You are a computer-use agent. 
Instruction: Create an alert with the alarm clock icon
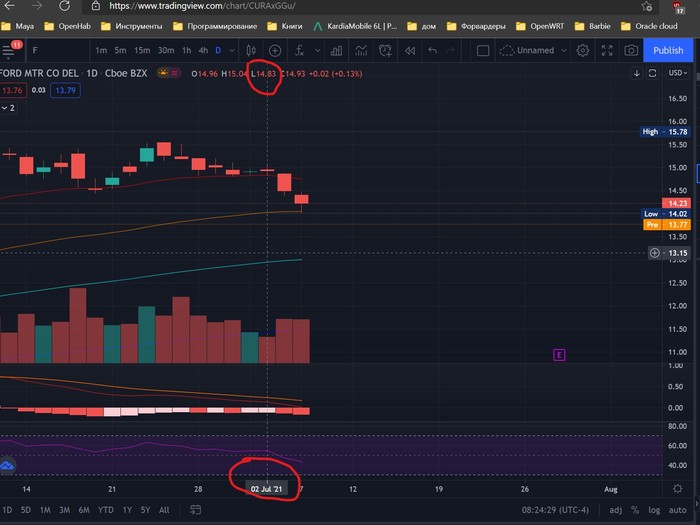pos(385,50)
